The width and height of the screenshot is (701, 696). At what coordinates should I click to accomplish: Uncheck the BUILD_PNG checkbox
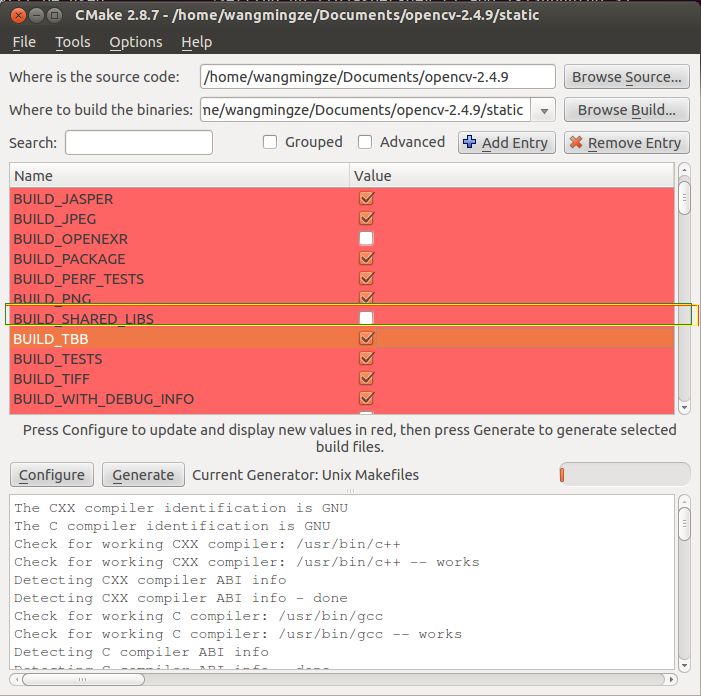coord(366,297)
